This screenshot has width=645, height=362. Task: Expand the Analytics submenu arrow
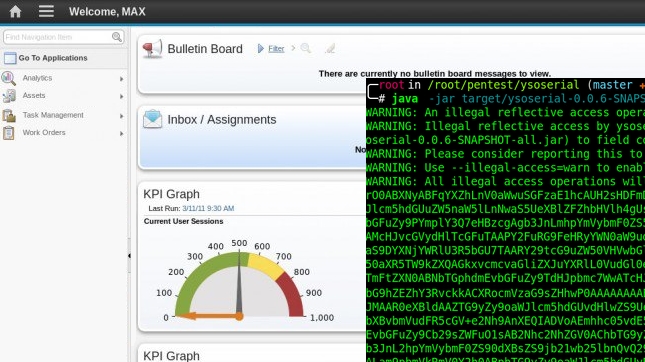point(121,79)
